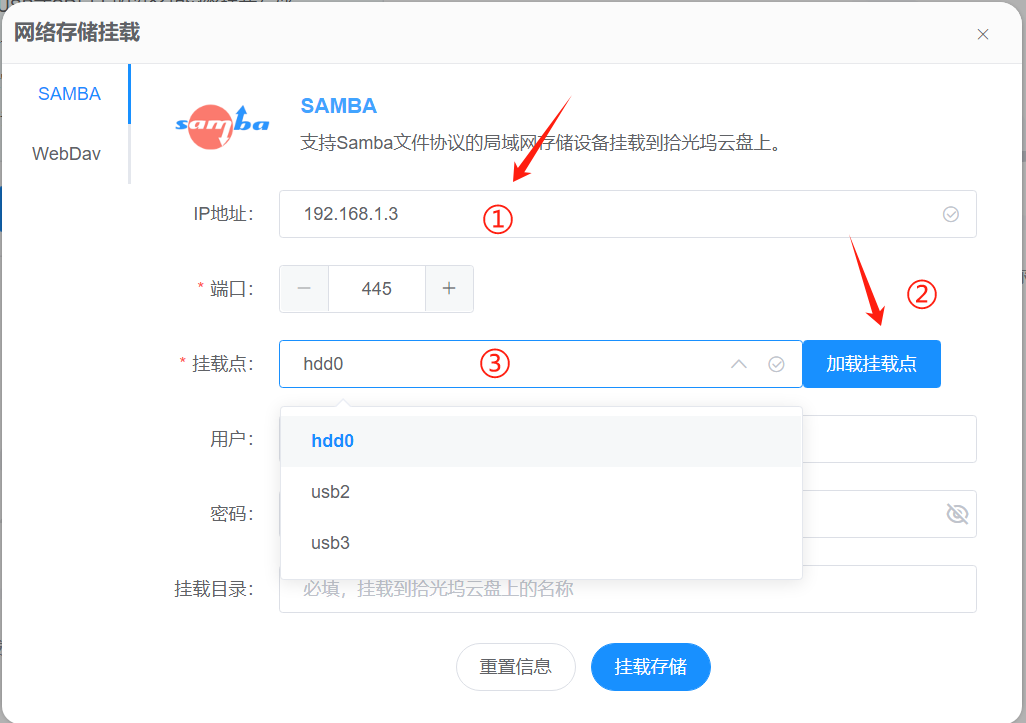Collapse the mount point list chevron

(x=739, y=364)
